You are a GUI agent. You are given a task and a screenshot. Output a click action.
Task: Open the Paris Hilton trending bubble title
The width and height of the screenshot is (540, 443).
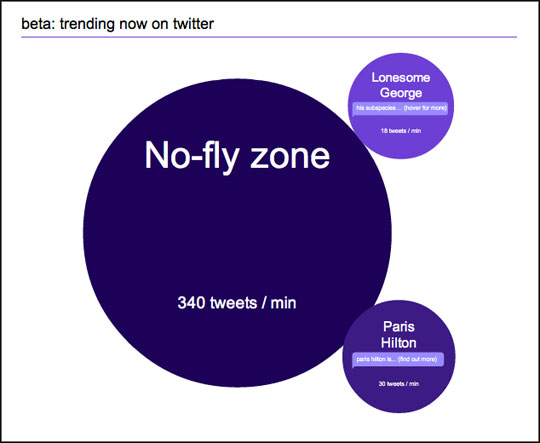coord(399,334)
